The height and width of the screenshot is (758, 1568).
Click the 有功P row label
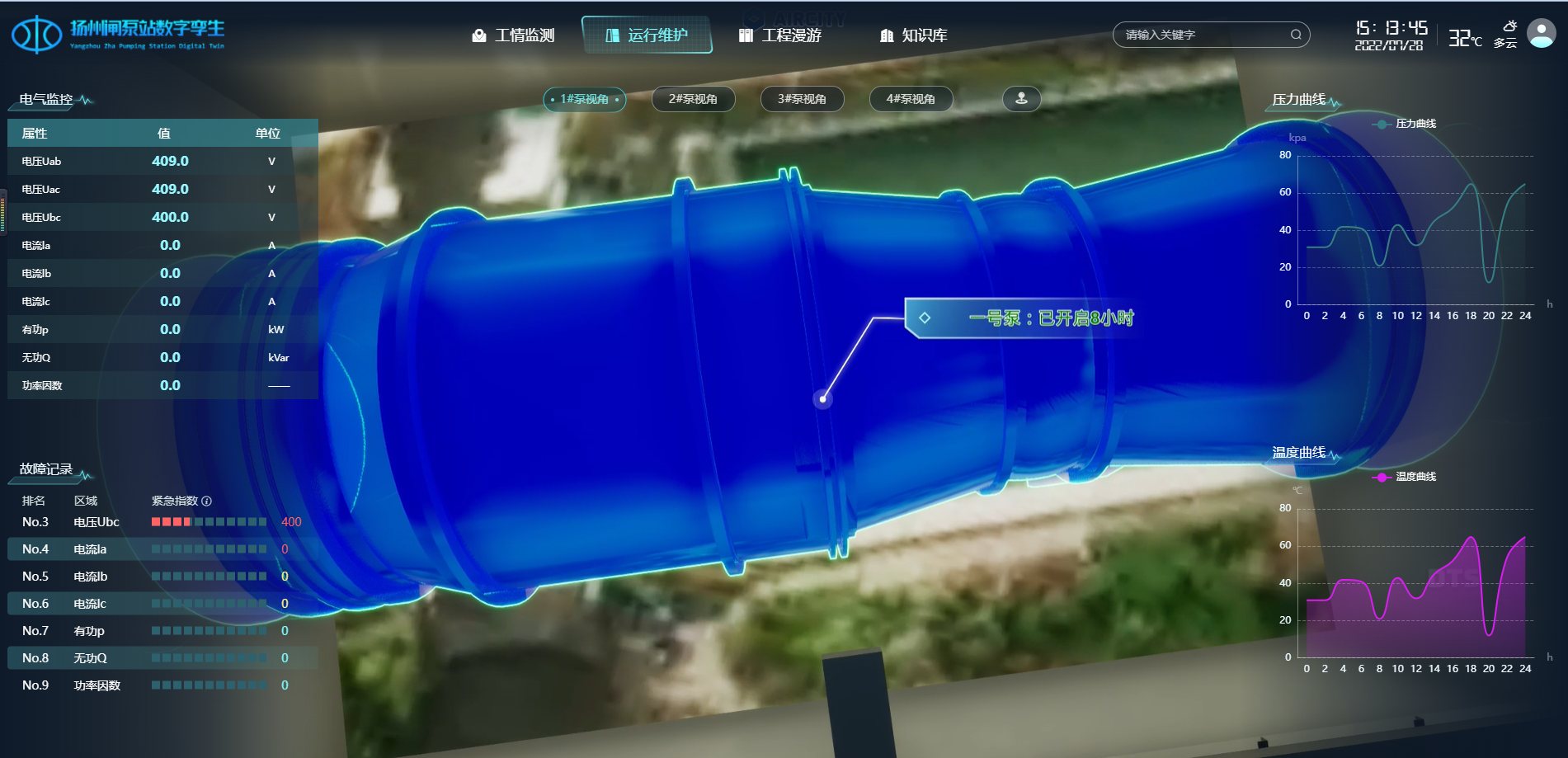[35, 329]
